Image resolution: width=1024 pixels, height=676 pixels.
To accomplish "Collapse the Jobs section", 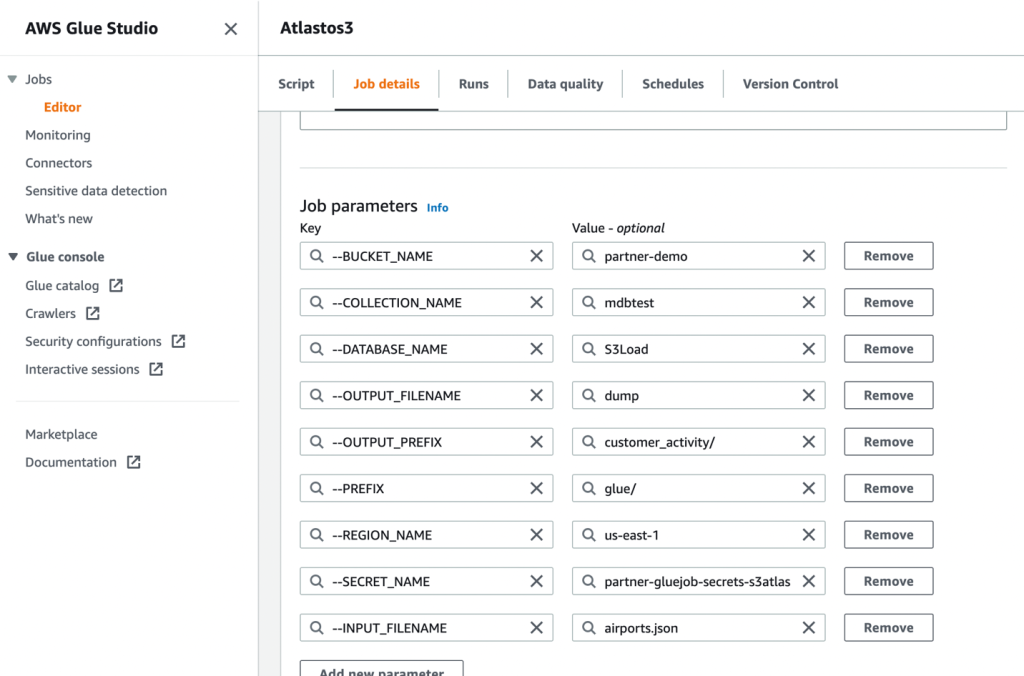I will tap(11, 79).
